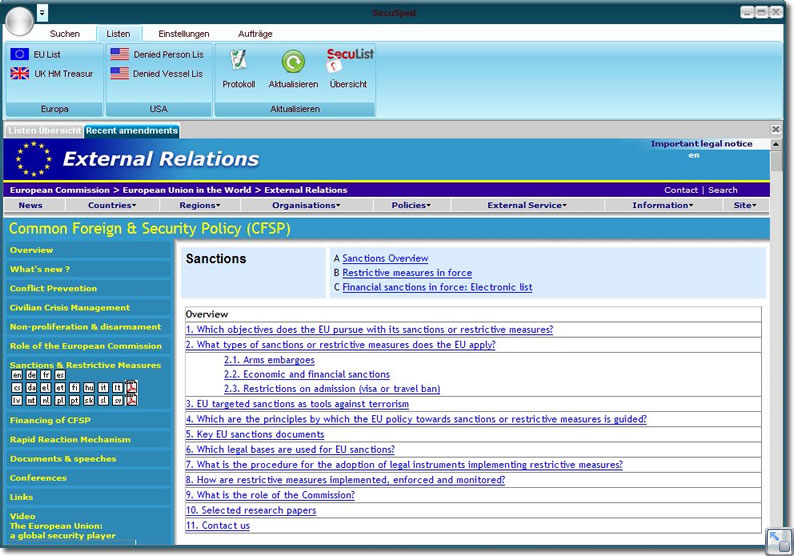Choose the 'es' language box in sidebar
The height and width of the screenshot is (556, 794).
(x=60, y=376)
